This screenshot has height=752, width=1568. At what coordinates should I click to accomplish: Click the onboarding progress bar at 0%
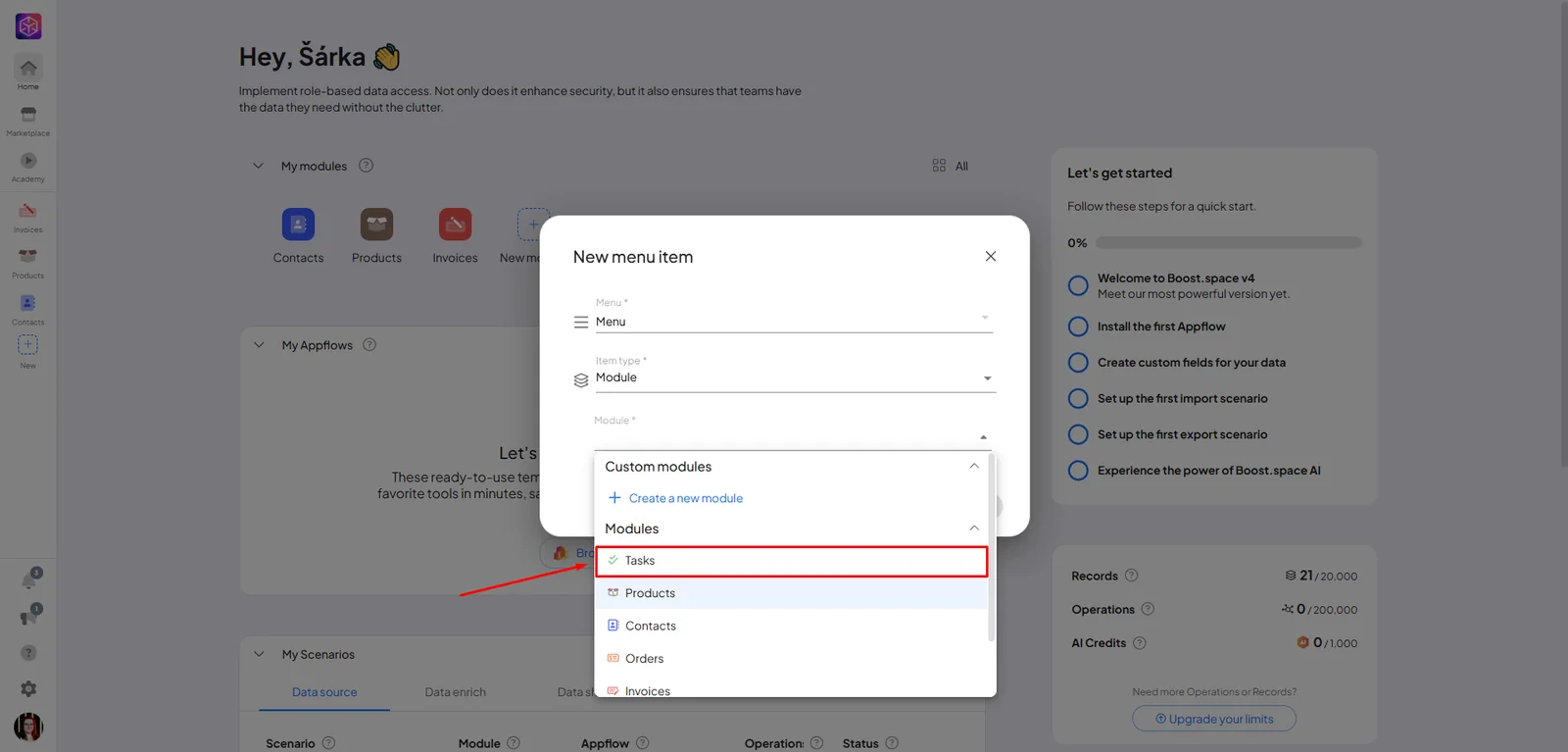pyautogui.click(x=1228, y=243)
